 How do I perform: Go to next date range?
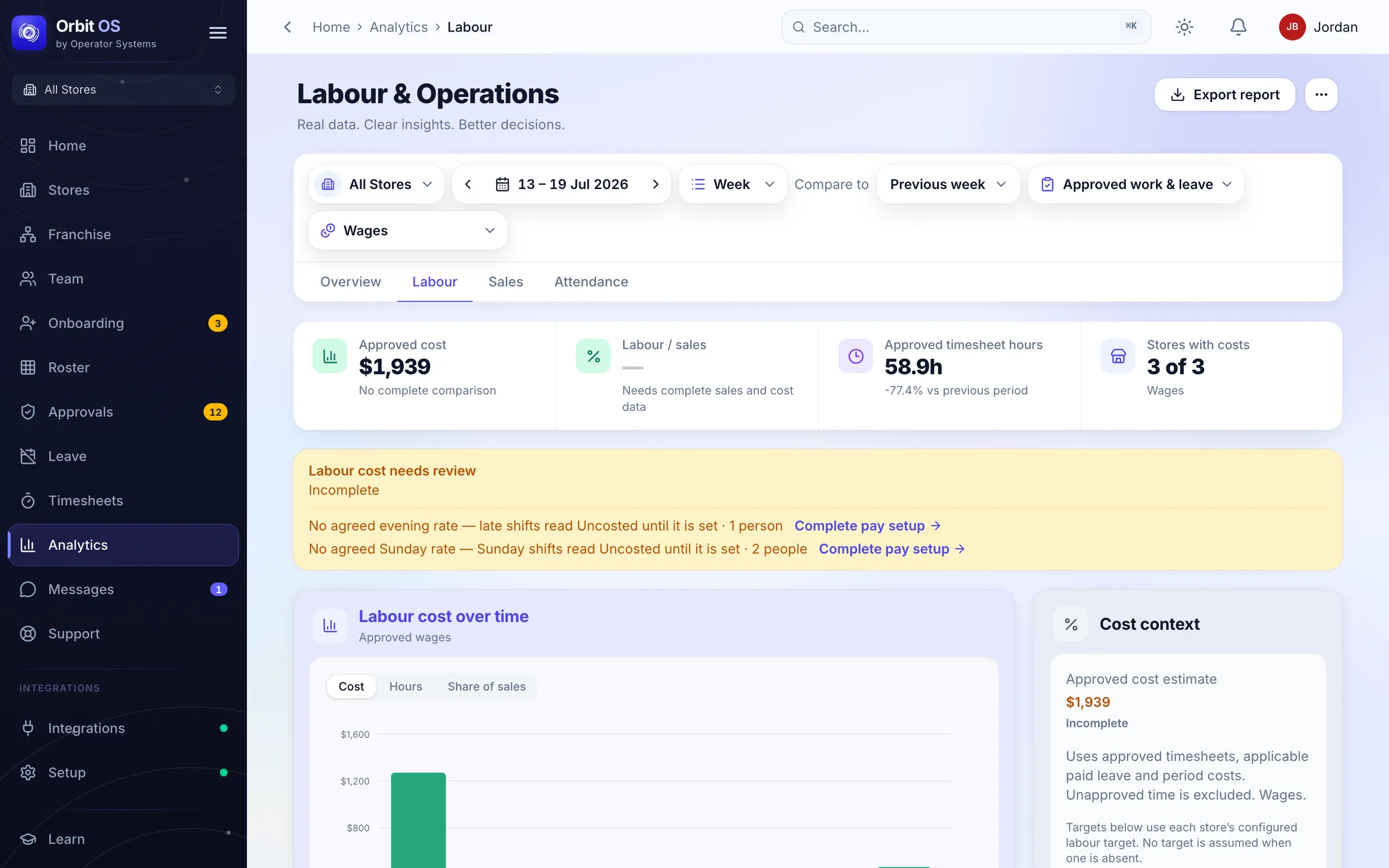[x=655, y=184]
